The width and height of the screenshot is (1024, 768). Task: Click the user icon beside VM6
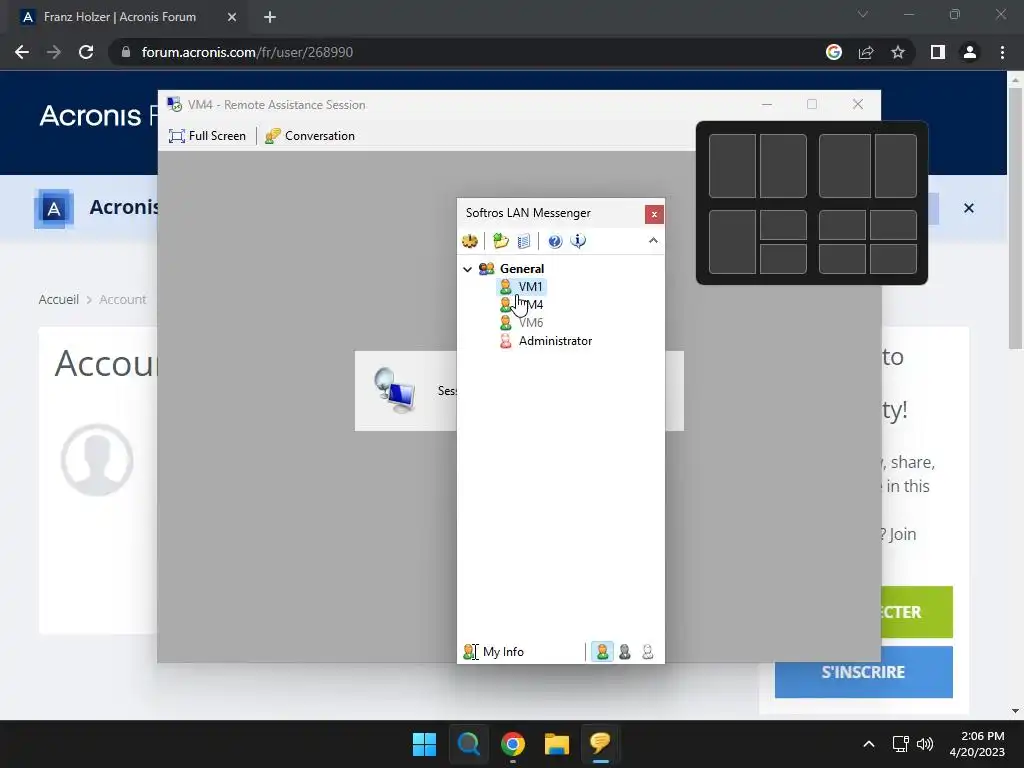[x=505, y=323]
